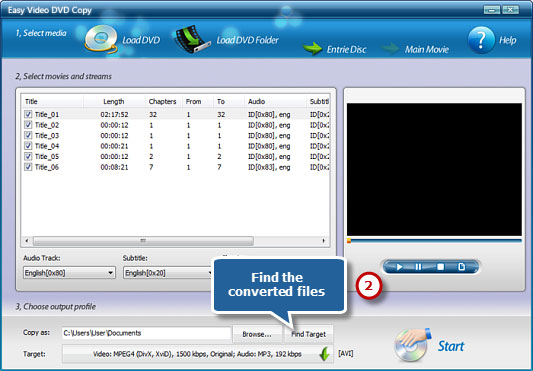
Task: Uncheck the Title_01 checkbox
Action: tap(28, 114)
